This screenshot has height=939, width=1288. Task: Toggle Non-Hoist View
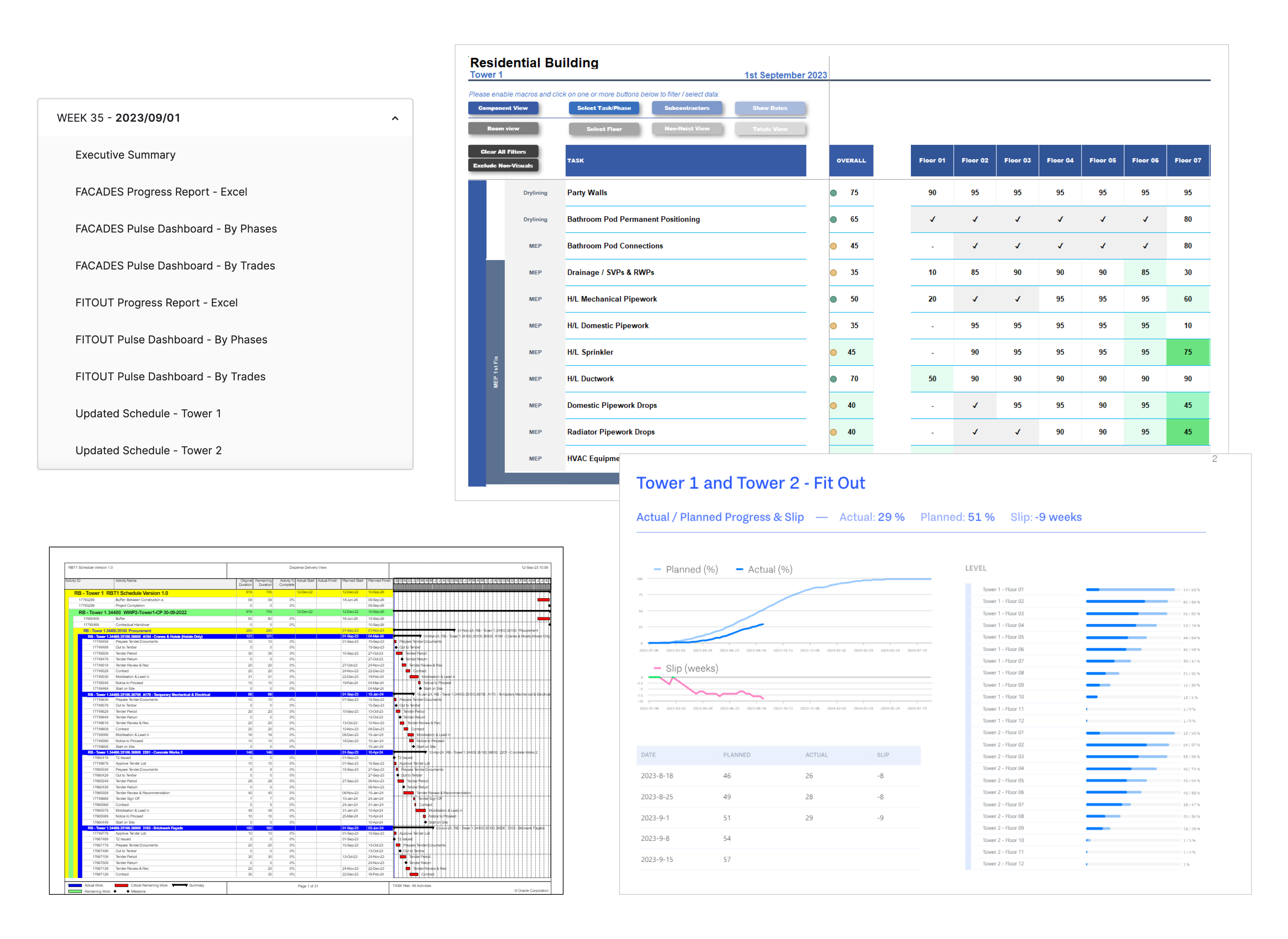[x=687, y=129]
